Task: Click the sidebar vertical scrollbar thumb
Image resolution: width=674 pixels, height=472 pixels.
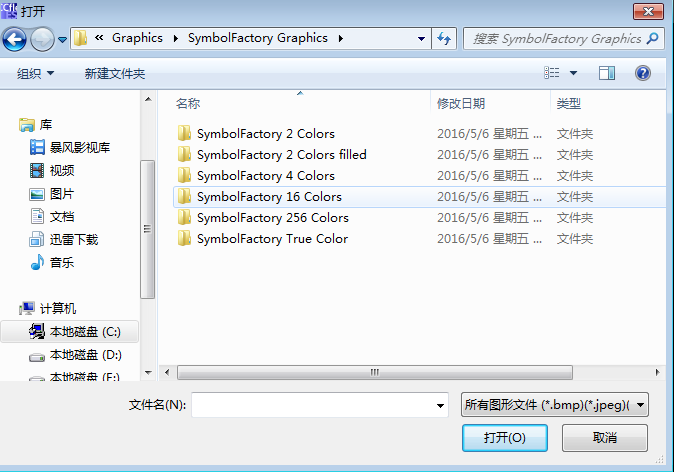Action: point(147,229)
